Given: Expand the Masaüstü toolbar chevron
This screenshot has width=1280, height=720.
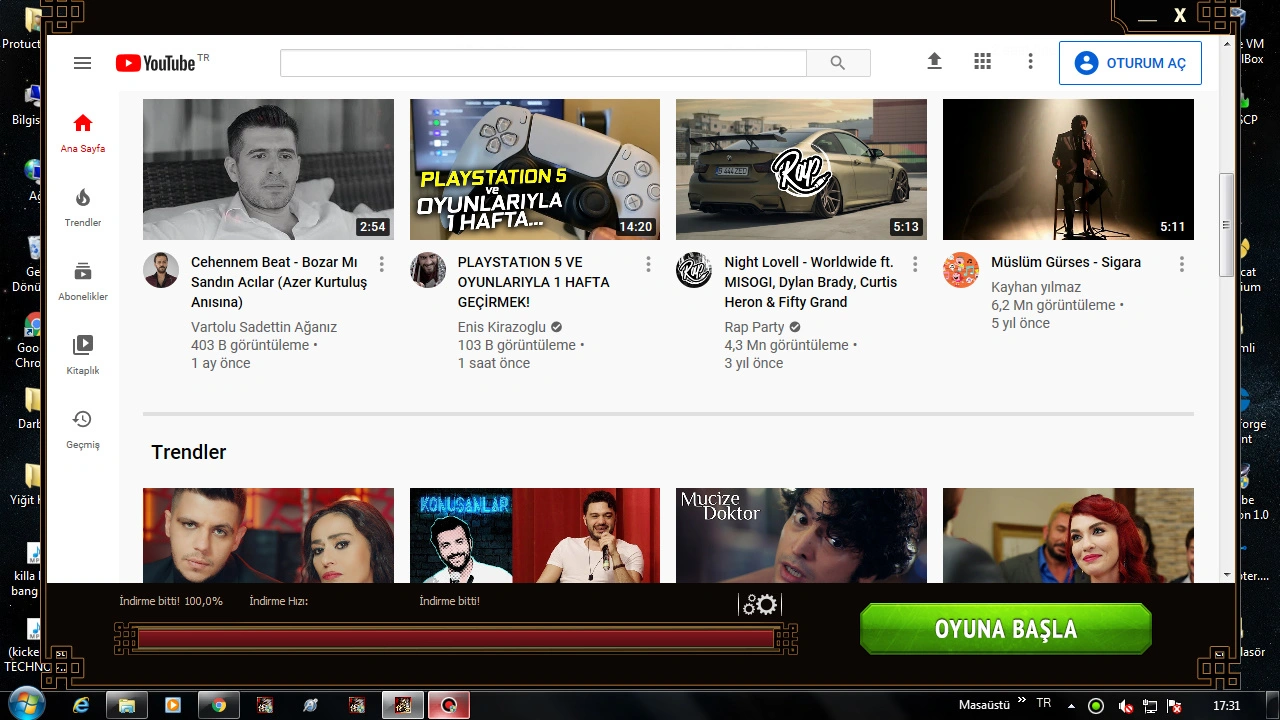Looking at the screenshot, I should tap(1022, 701).
